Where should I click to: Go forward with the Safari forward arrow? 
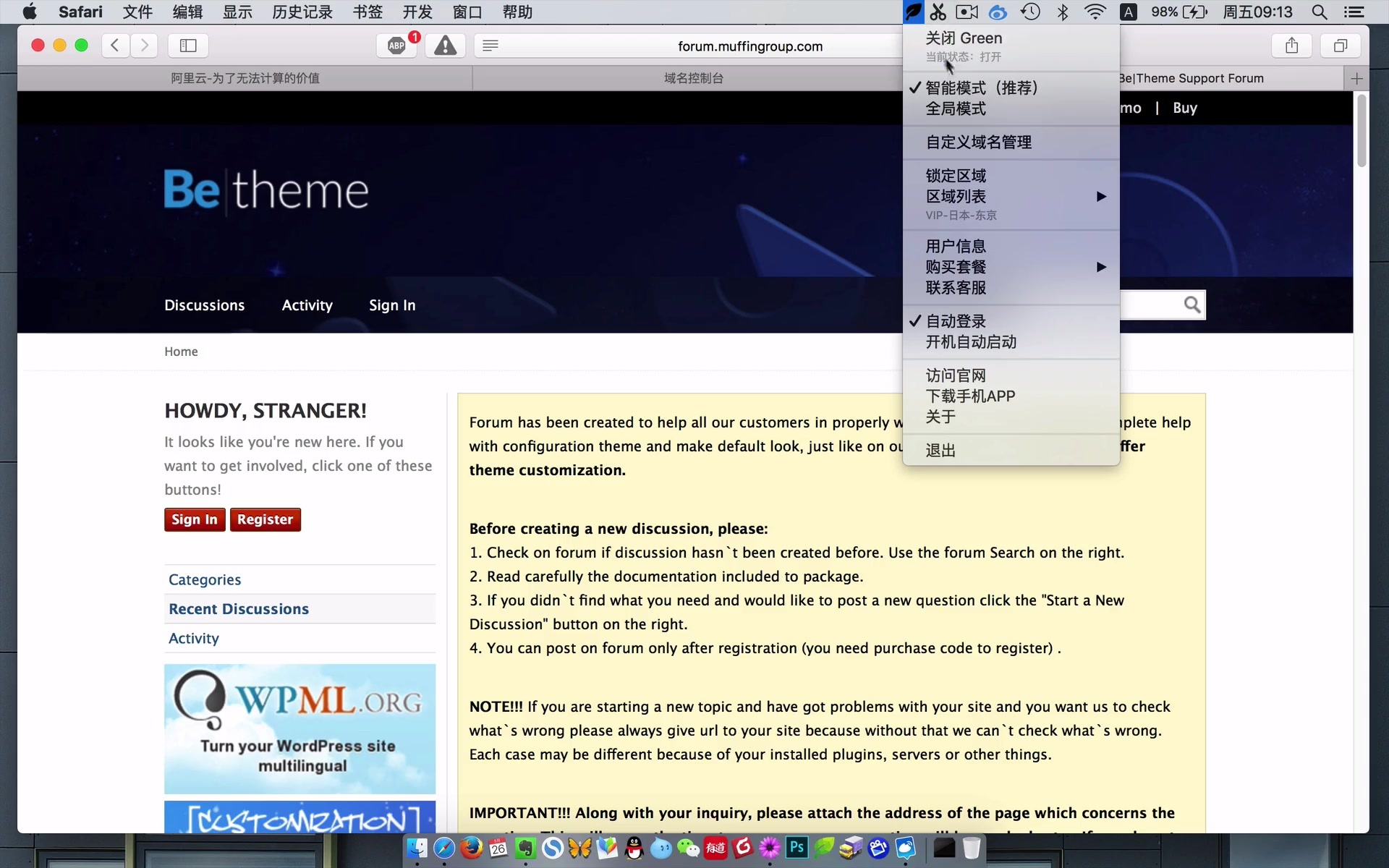point(145,46)
